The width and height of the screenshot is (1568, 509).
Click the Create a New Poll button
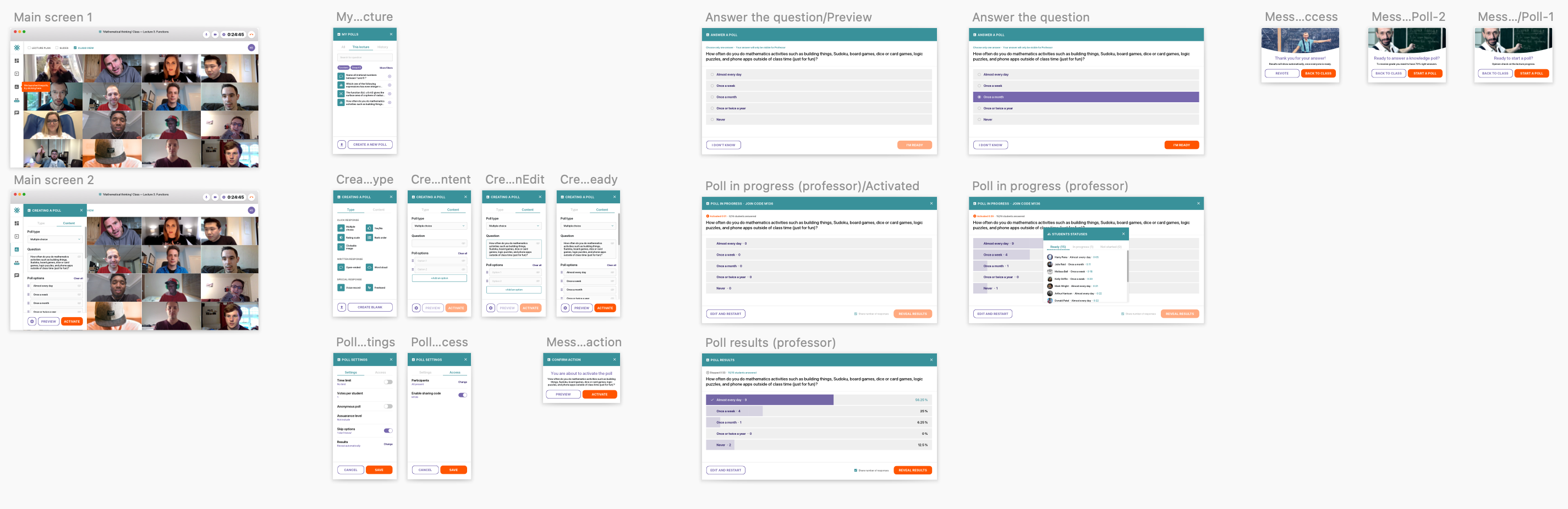click(x=370, y=145)
